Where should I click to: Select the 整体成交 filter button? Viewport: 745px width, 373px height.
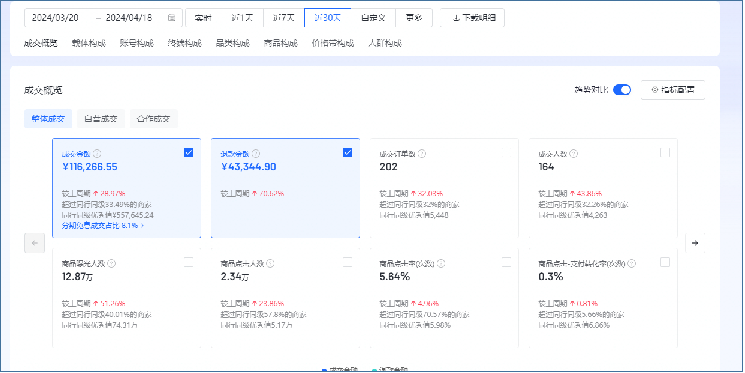click(x=48, y=118)
